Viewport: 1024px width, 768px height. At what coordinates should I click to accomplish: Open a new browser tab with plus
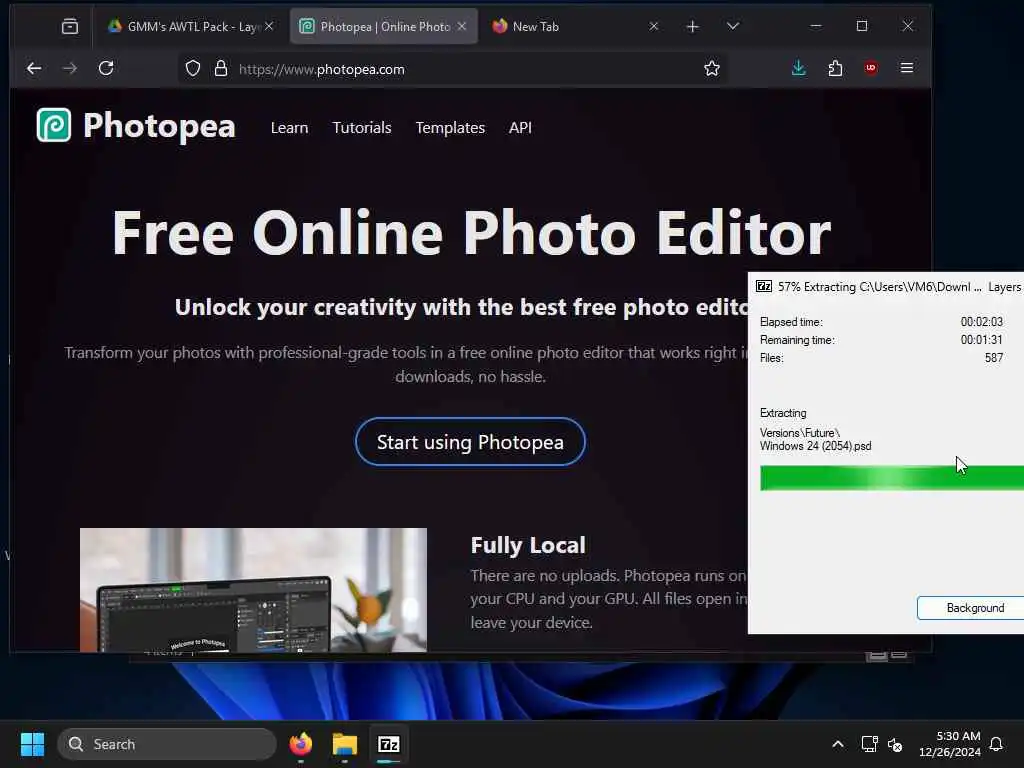pyautogui.click(x=693, y=26)
